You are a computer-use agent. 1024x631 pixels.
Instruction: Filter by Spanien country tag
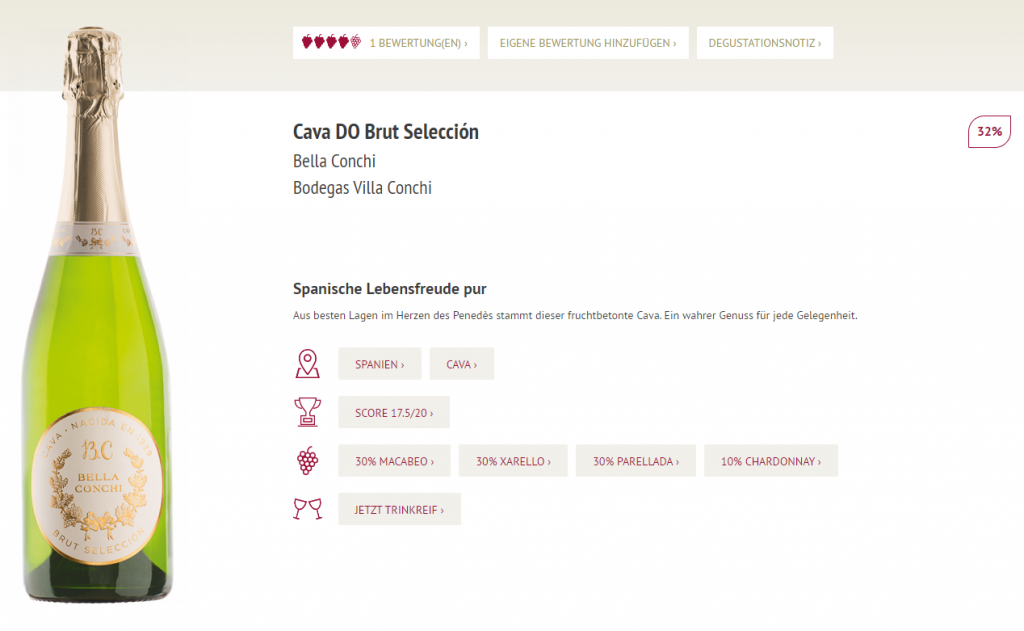coord(379,364)
